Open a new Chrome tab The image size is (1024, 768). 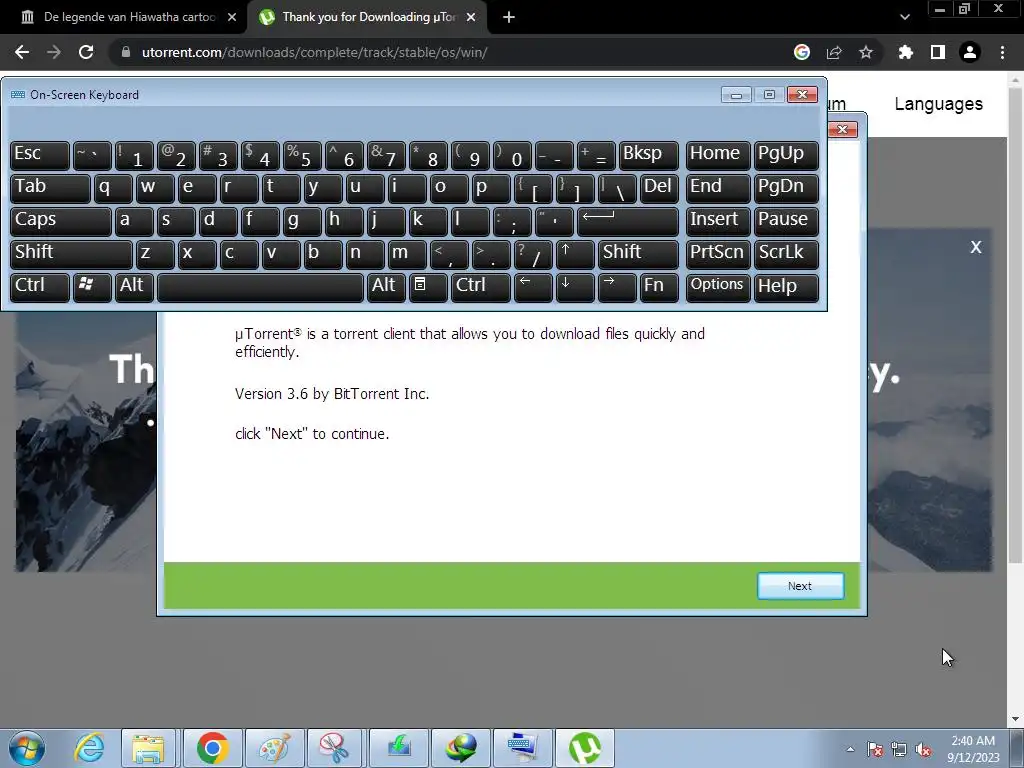pos(509,18)
